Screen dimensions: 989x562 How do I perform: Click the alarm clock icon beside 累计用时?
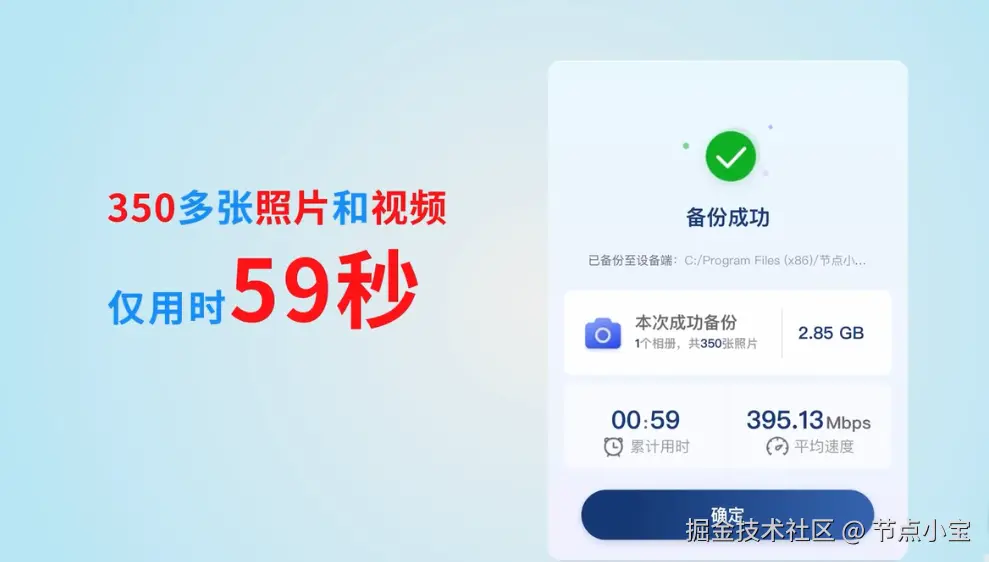(x=613, y=447)
